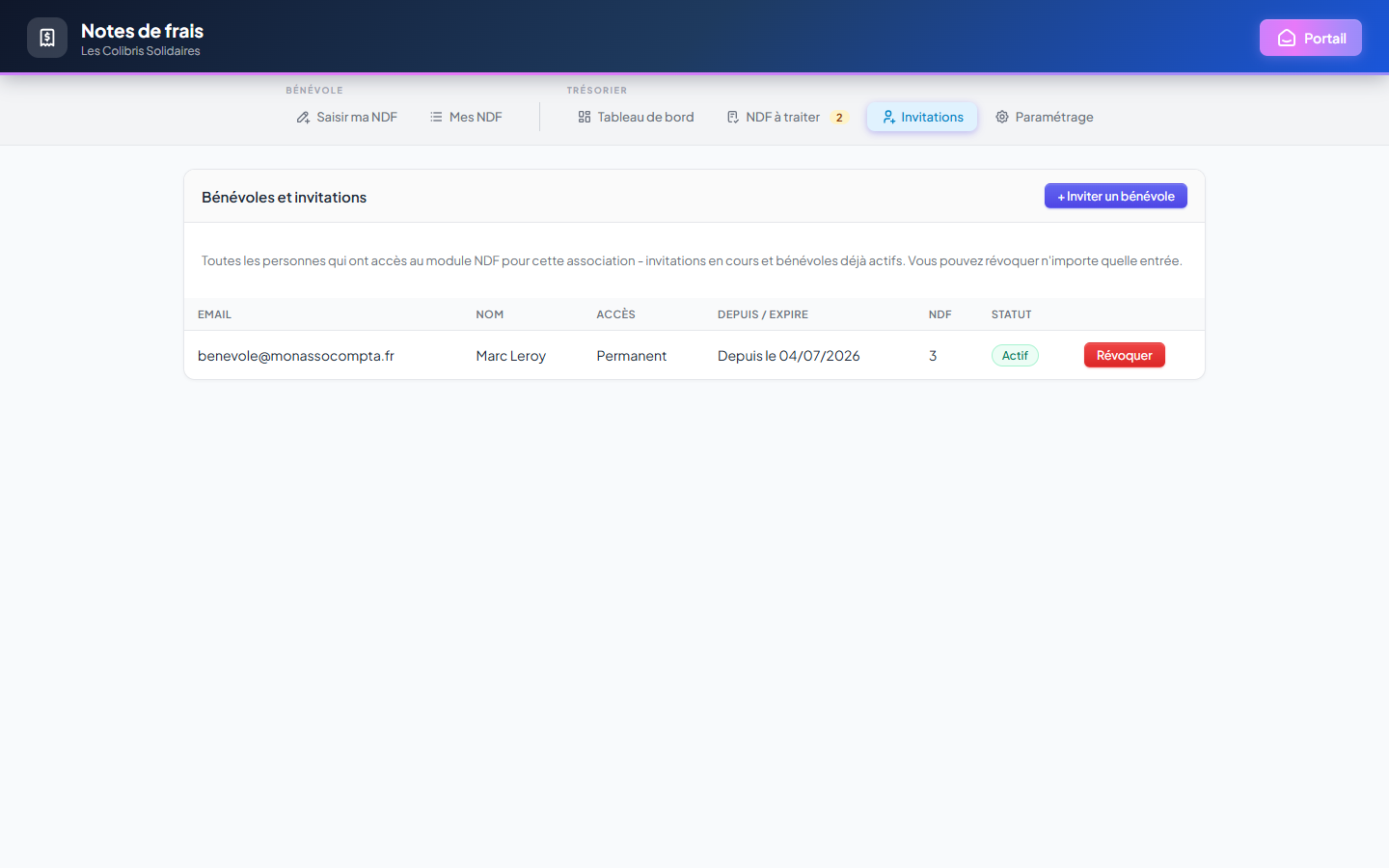Open the Paramétrage tab
Image resolution: width=1389 pixels, height=868 pixels.
[x=1045, y=117]
